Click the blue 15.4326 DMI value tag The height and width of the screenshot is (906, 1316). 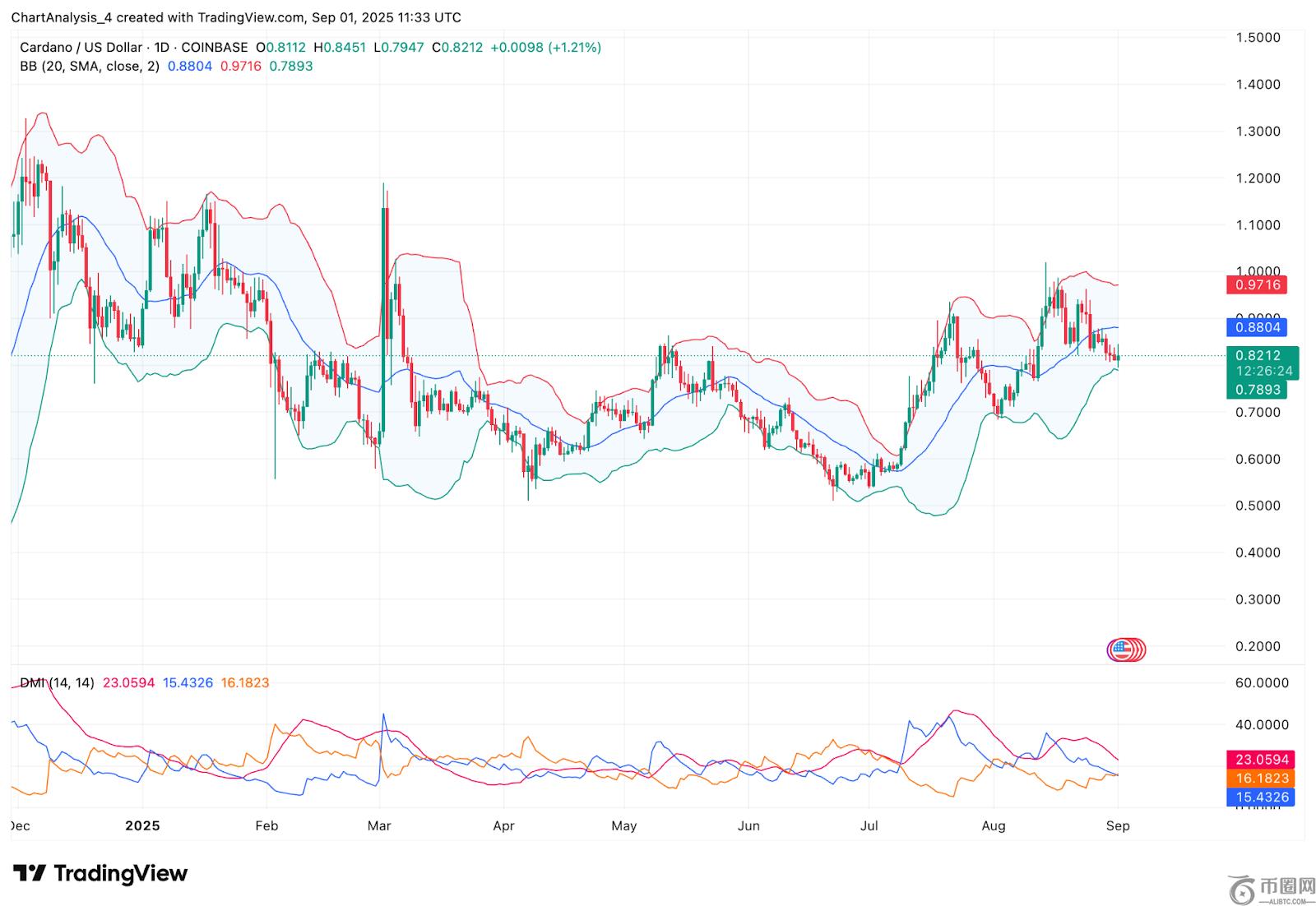(1259, 797)
